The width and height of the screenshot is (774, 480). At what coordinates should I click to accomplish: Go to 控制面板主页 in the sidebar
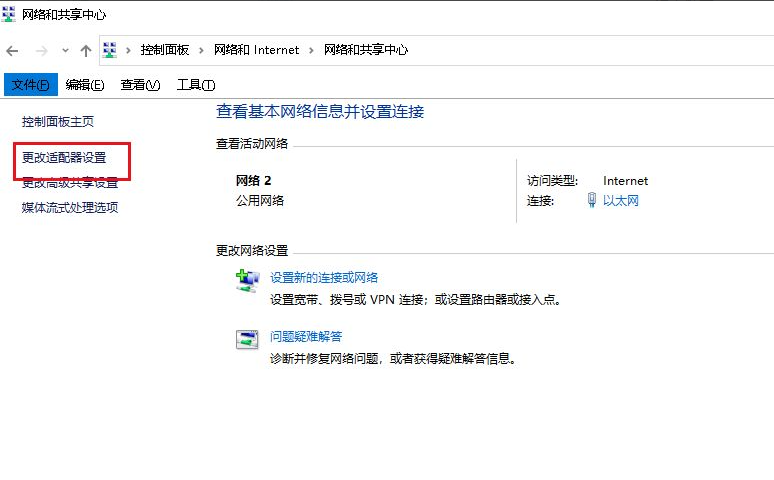pyautogui.click(x=58, y=122)
